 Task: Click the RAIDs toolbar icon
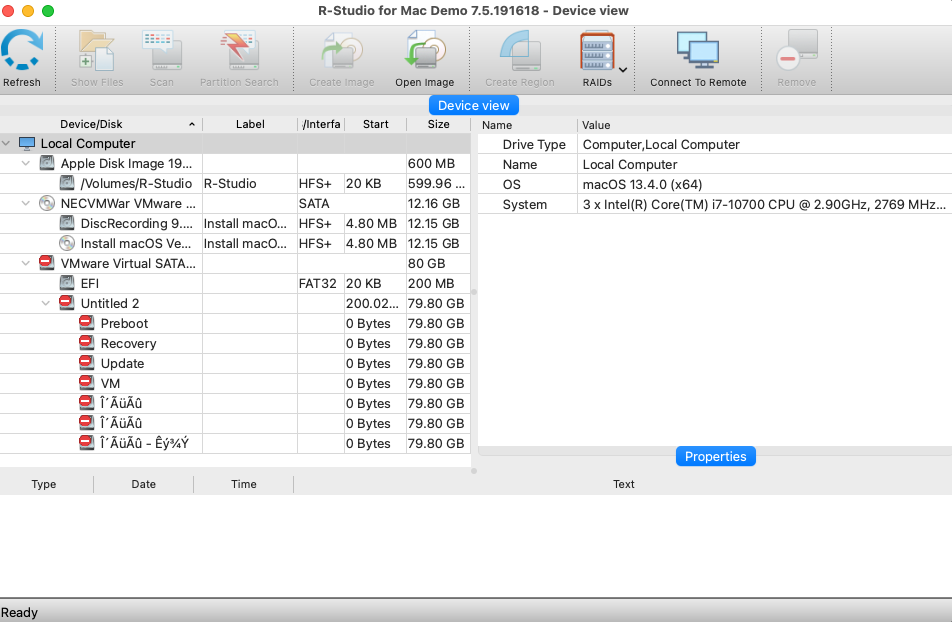597,50
